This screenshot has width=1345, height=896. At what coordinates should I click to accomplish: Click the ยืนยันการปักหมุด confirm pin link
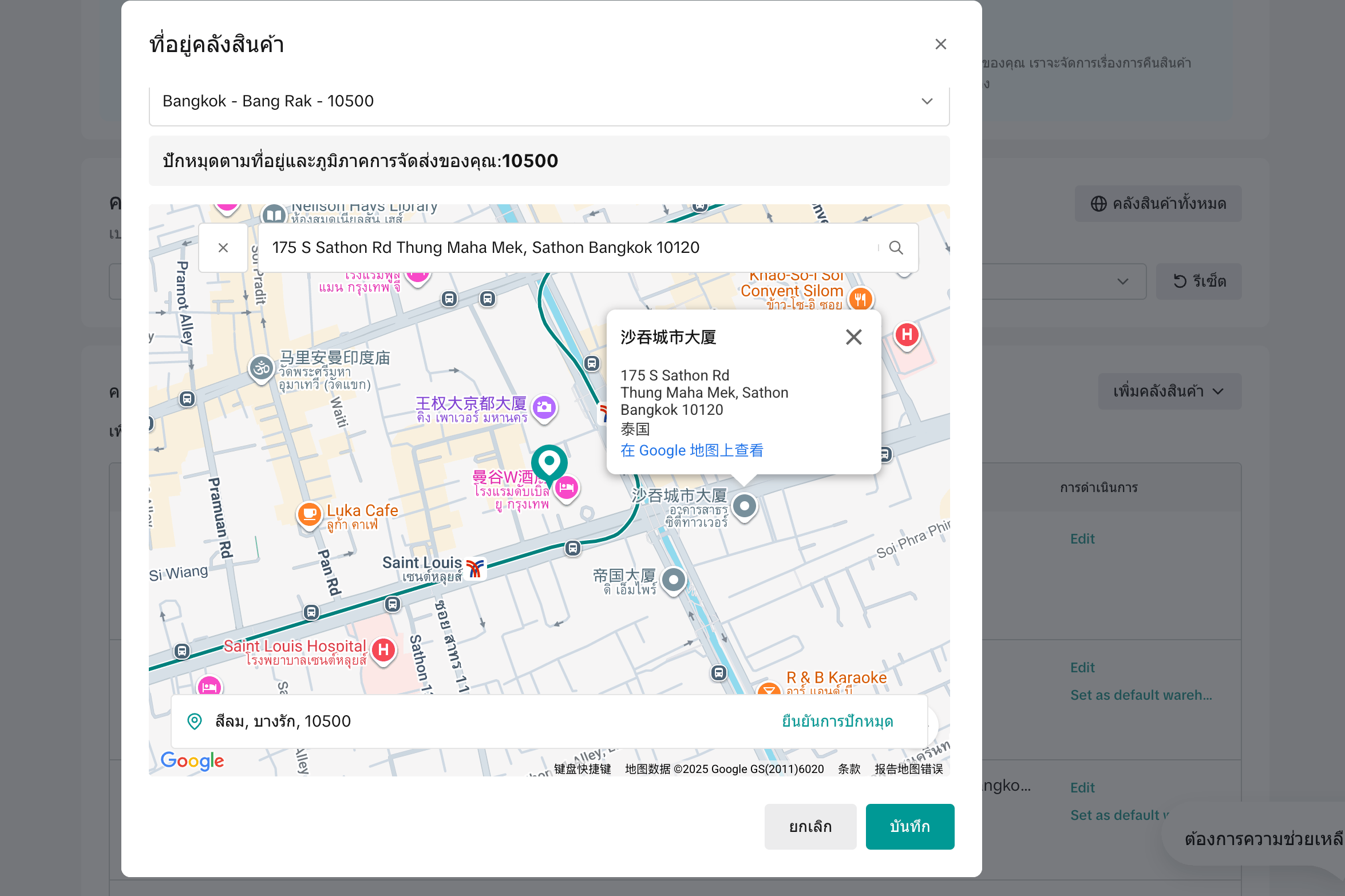[x=837, y=721]
